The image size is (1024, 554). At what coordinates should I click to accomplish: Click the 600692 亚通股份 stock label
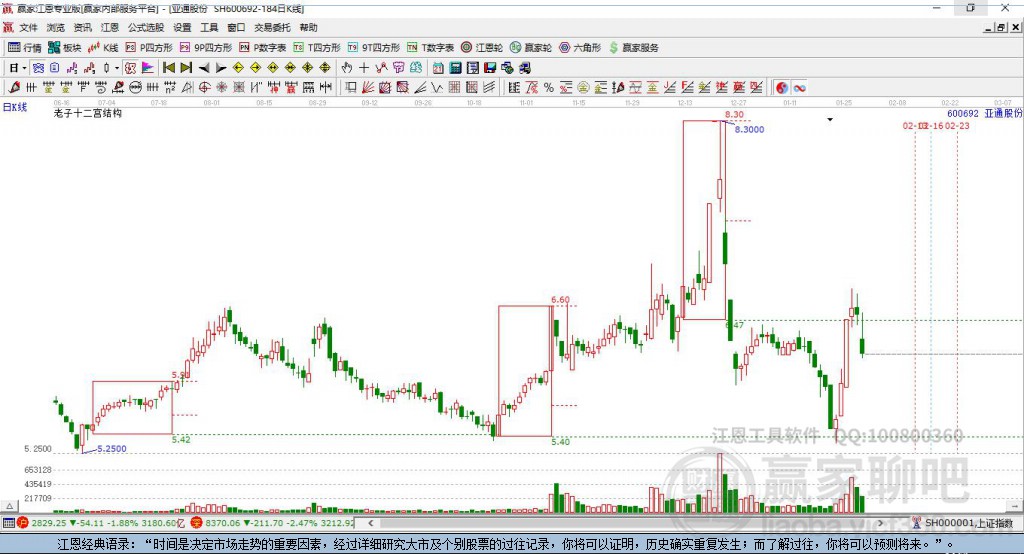(x=984, y=114)
